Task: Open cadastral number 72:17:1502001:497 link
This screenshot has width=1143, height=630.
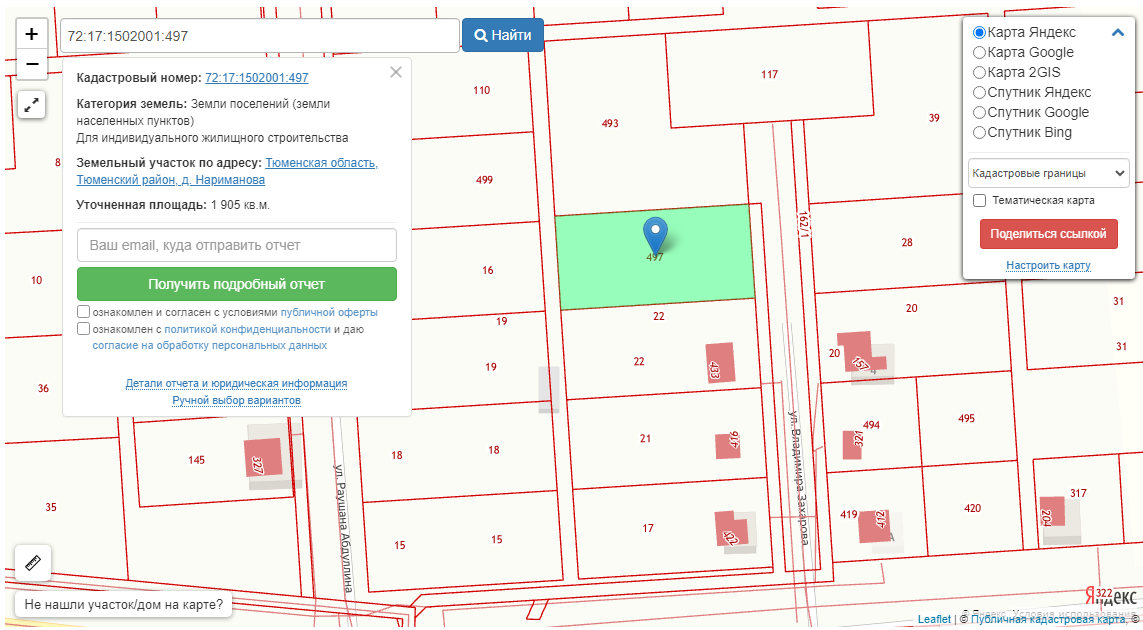Action: (x=257, y=78)
